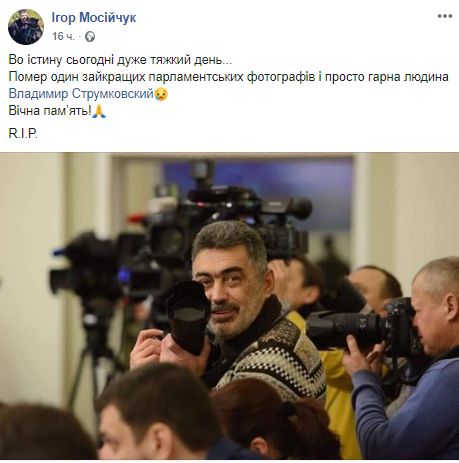
Task: Open the attached photo of press photographers
Action: click(x=229, y=306)
